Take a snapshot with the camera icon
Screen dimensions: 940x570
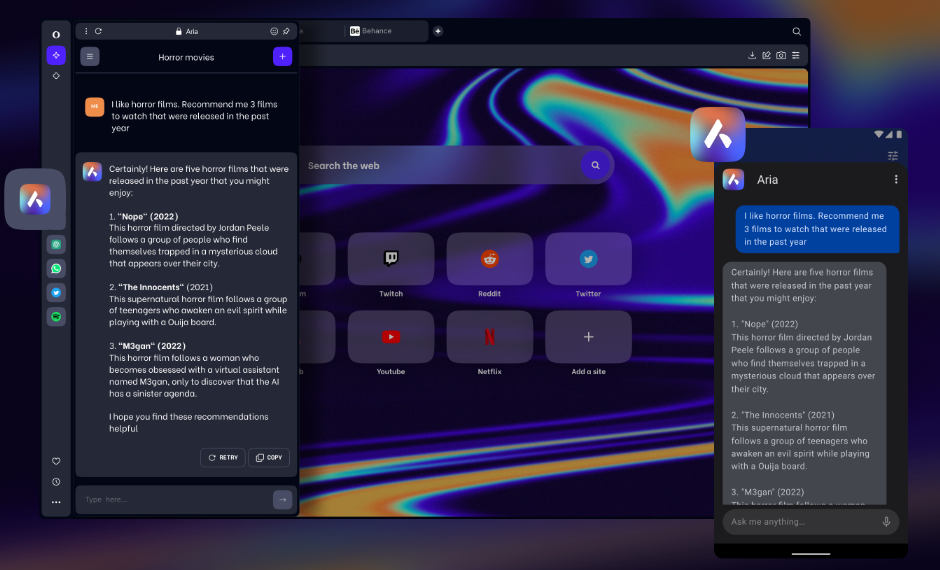point(781,55)
